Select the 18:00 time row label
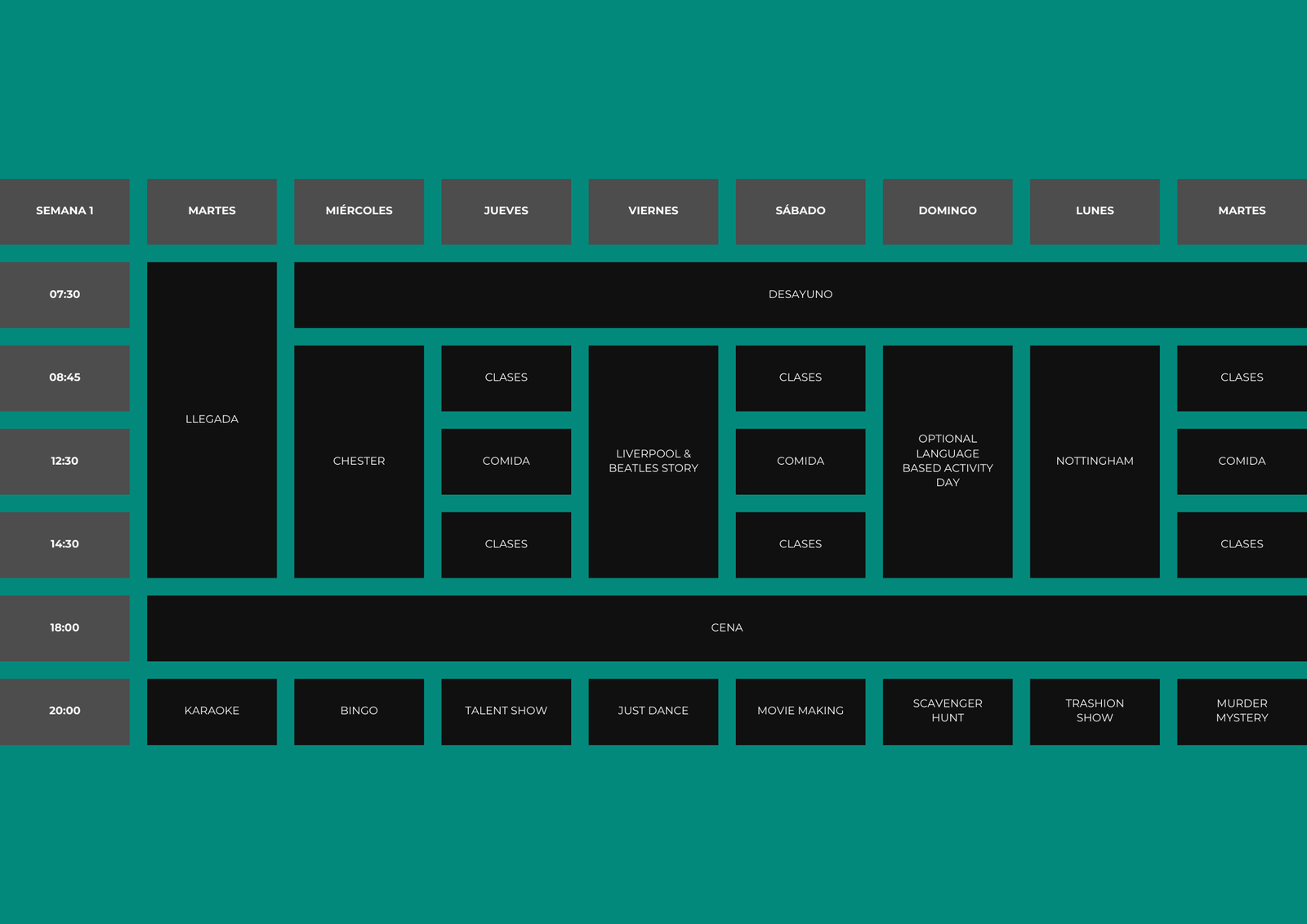Screen dimensions: 1307x924 (x=65, y=627)
